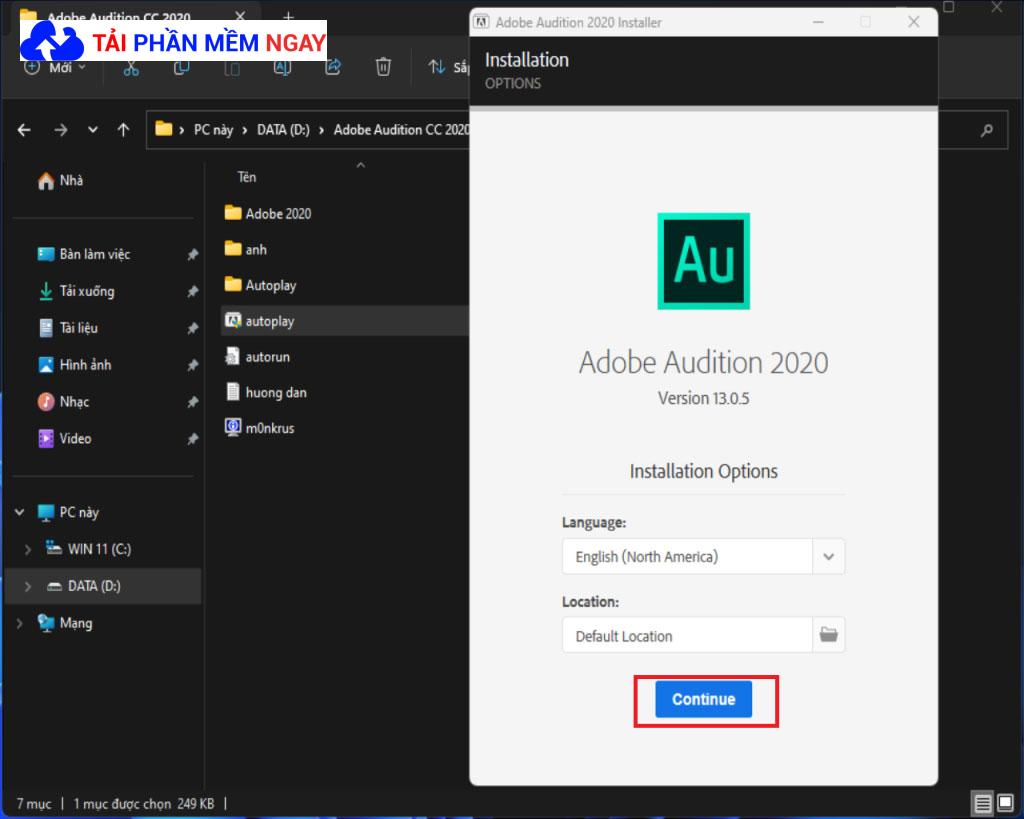Click the Delete trash icon in Explorer

(x=383, y=67)
